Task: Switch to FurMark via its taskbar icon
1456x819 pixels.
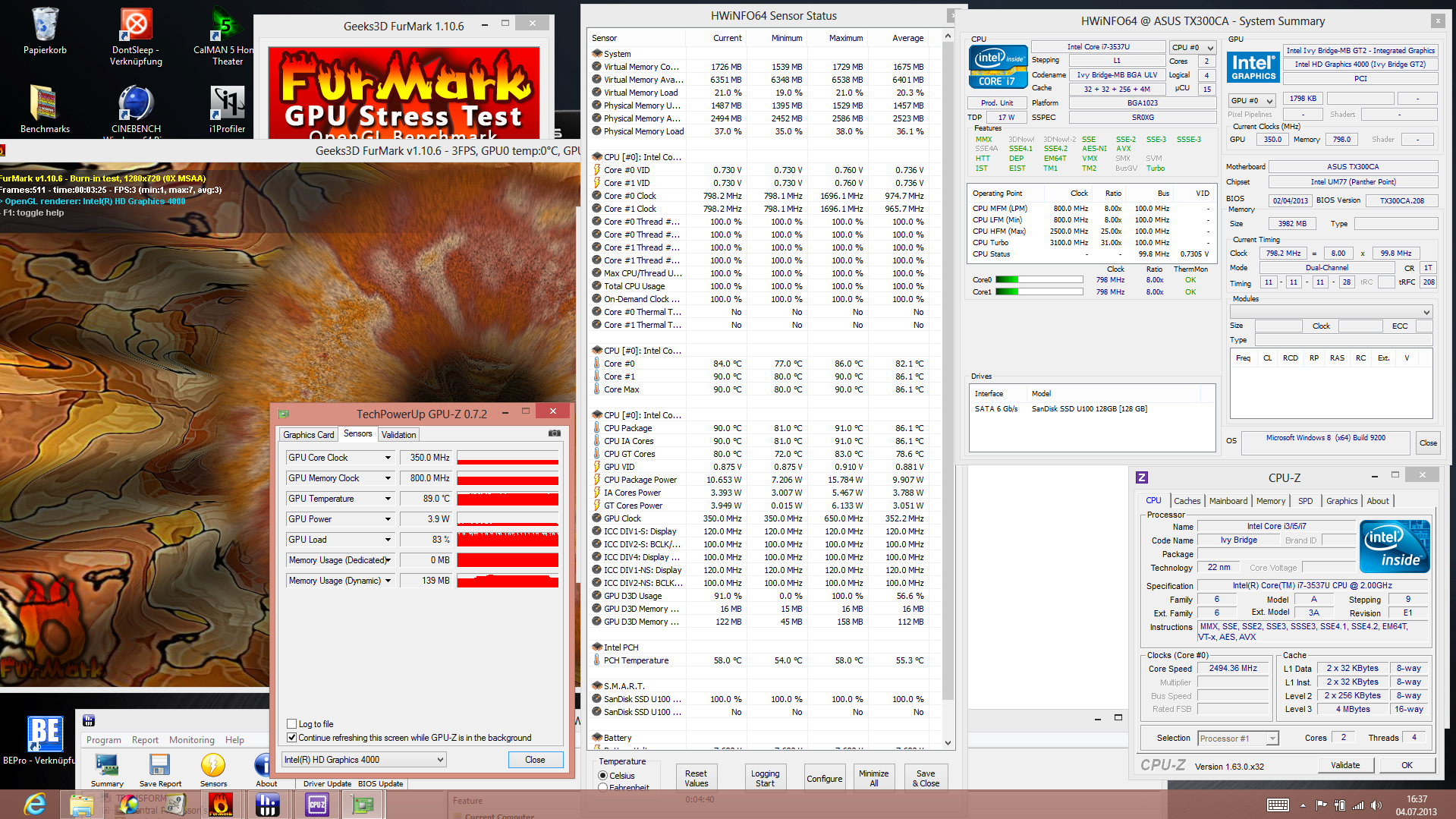Action: (221, 804)
